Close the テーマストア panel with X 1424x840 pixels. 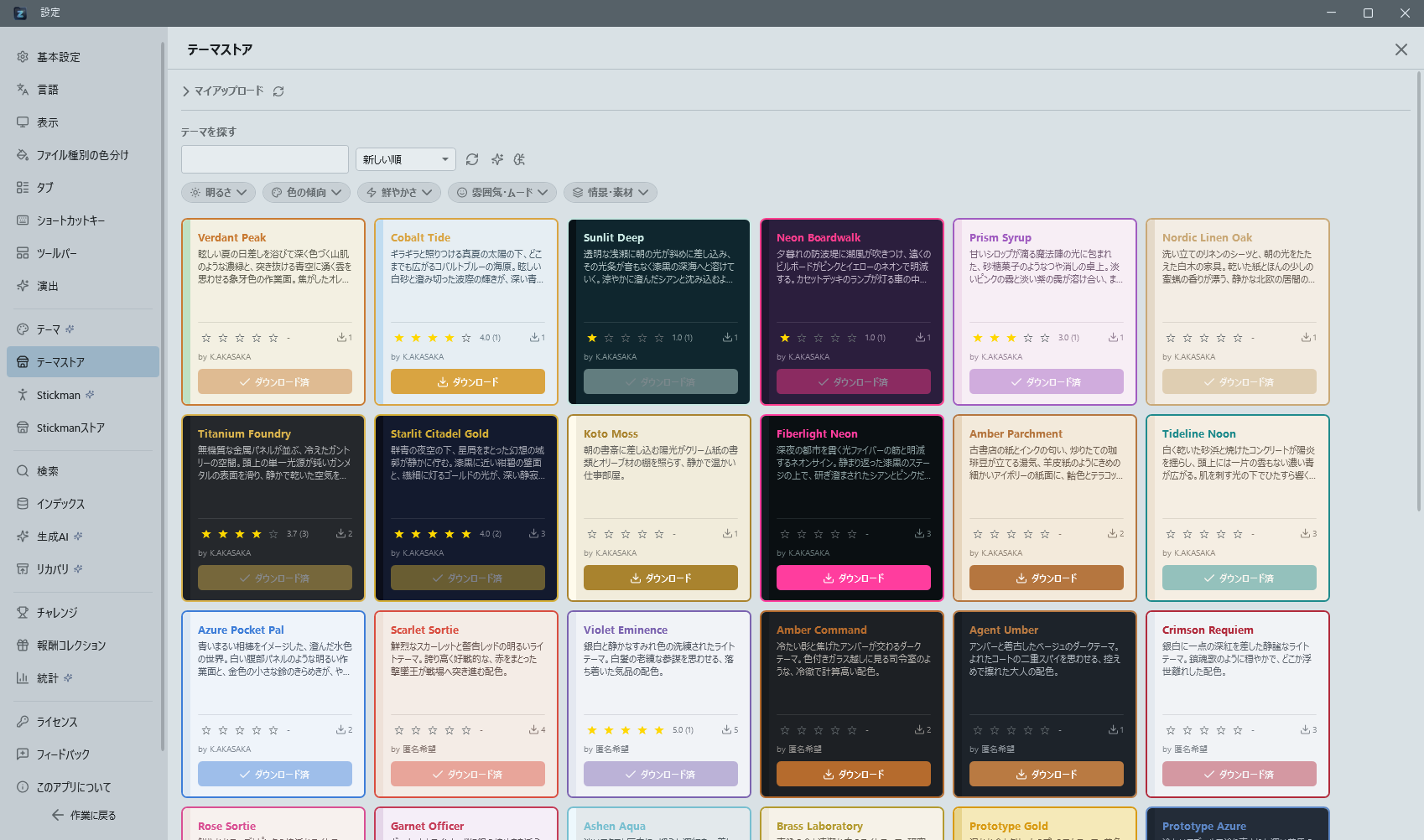(x=1401, y=49)
